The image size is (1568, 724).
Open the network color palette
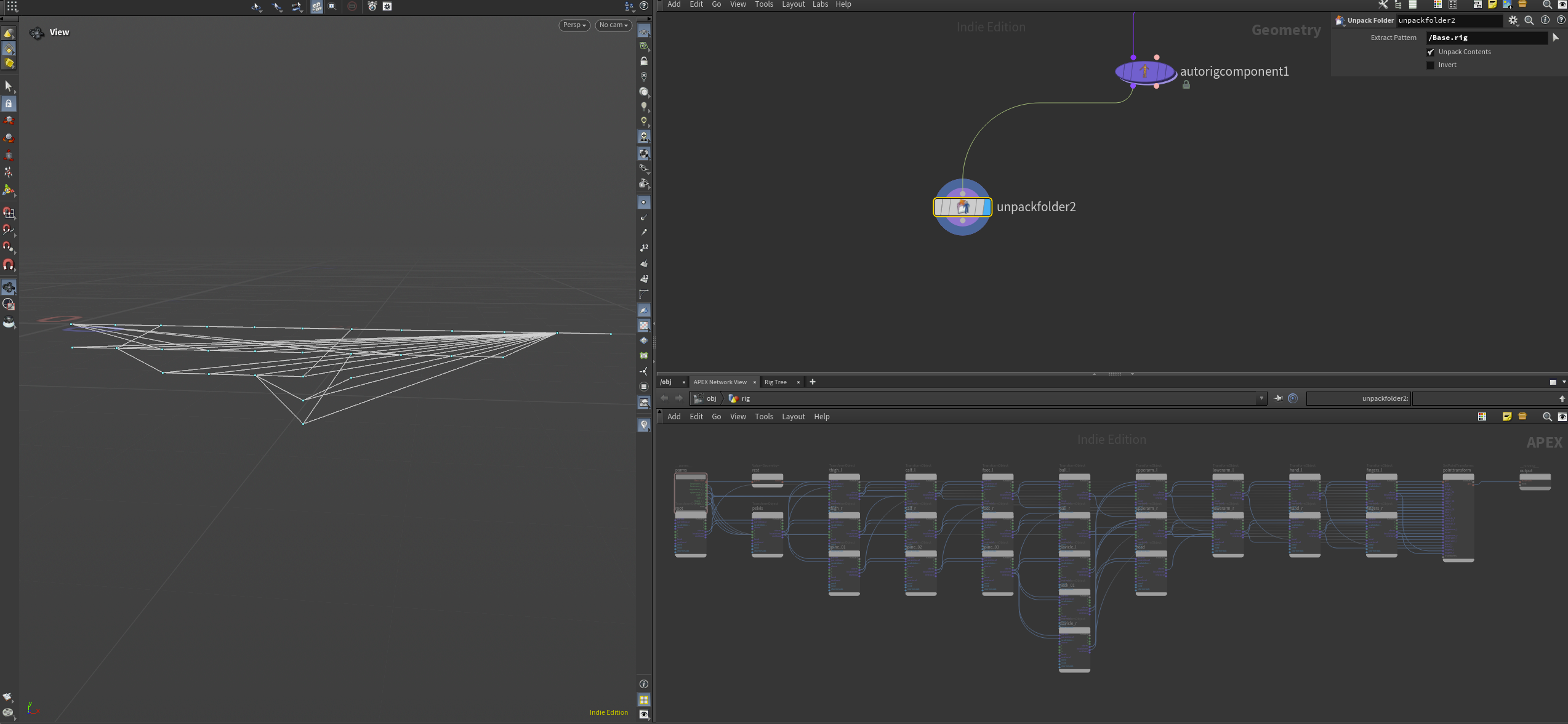1437,4
